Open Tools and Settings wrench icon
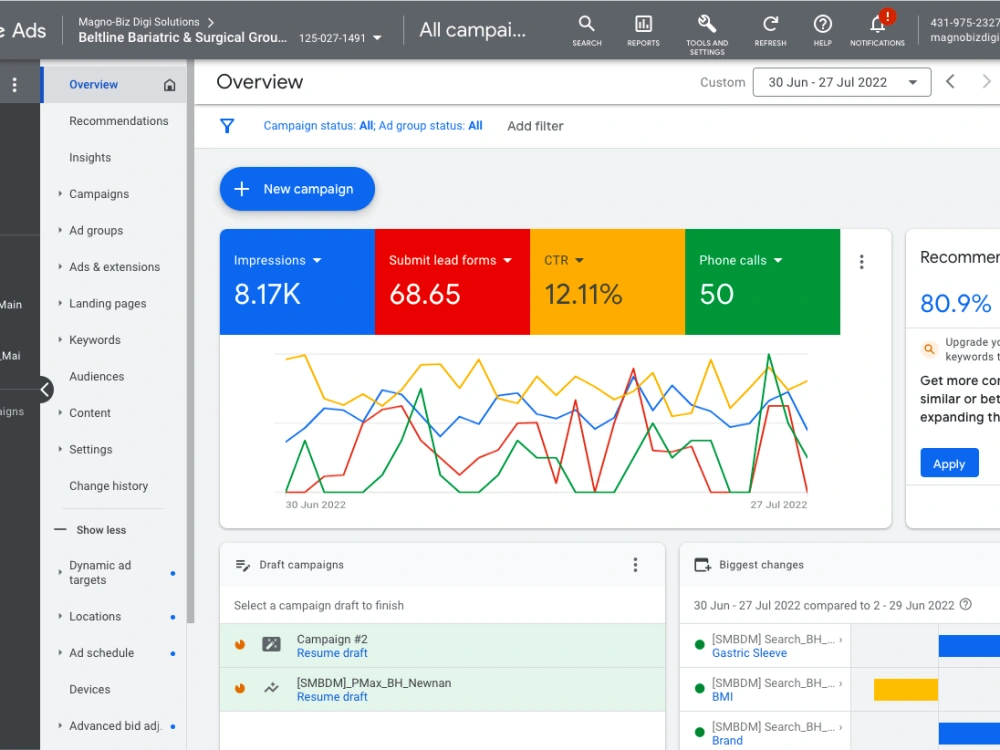This screenshot has height=750, width=1000. point(707,34)
